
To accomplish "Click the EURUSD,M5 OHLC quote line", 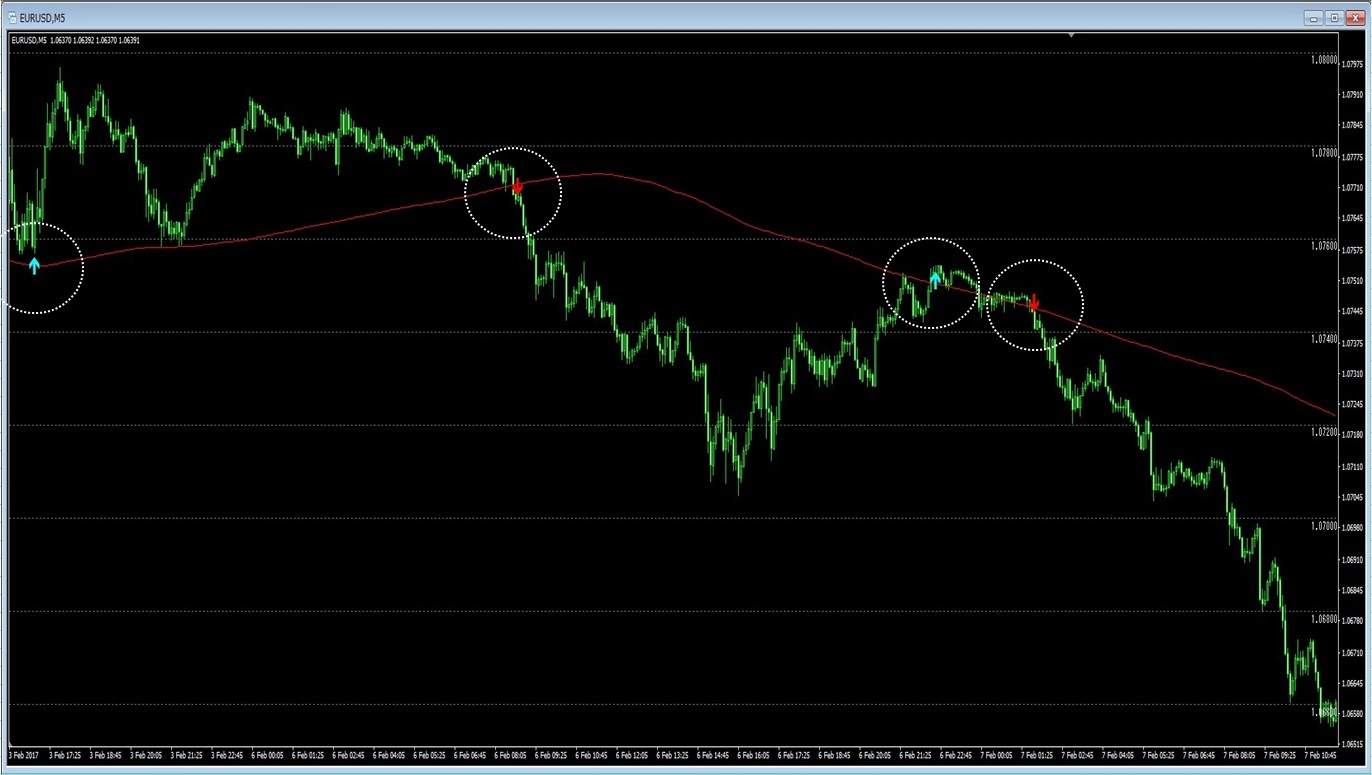I will 75,40.
